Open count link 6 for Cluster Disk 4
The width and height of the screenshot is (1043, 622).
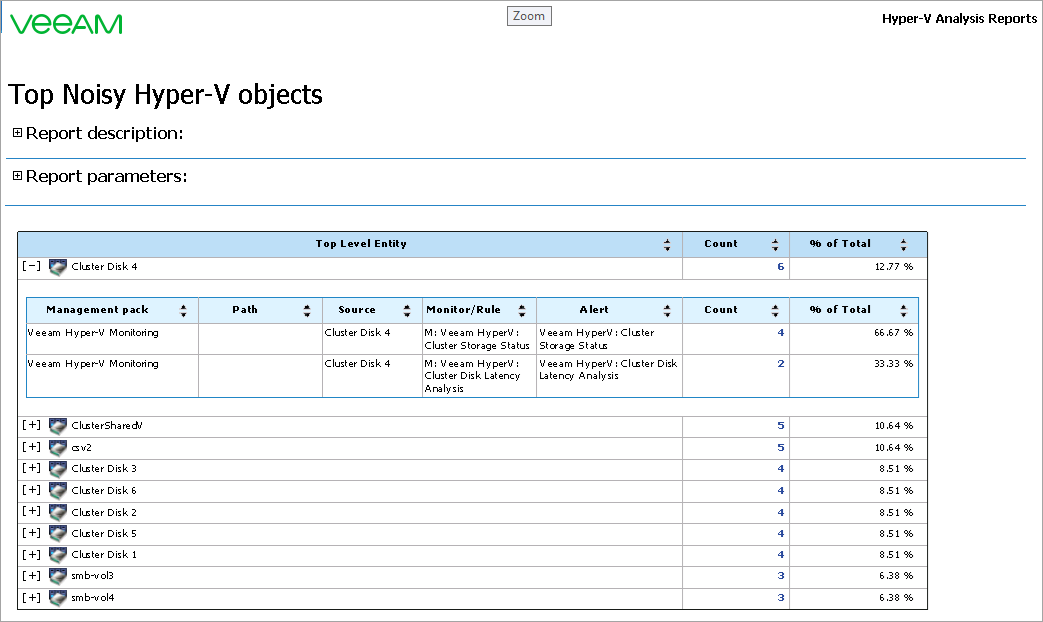point(781,267)
